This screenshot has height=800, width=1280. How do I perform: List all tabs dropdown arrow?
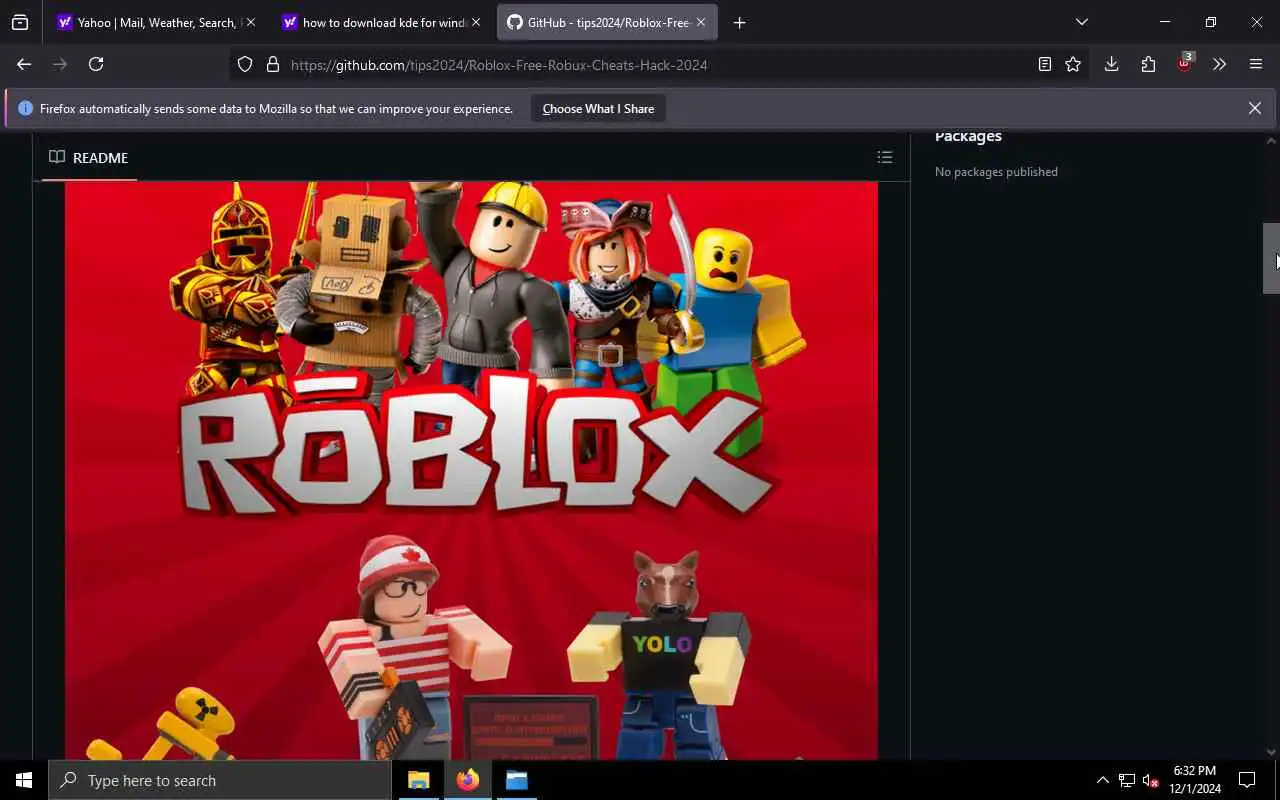click(x=1081, y=22)
